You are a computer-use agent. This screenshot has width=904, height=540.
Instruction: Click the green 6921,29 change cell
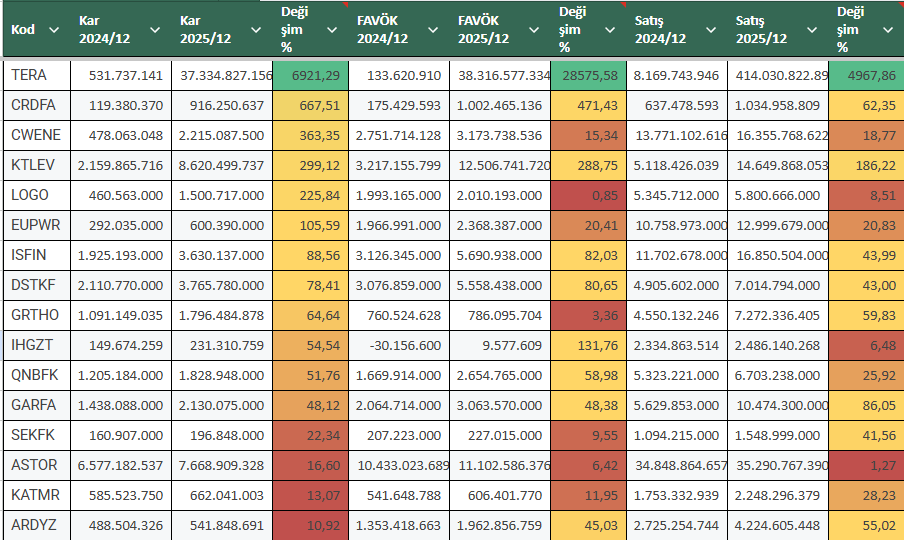pos(310,75)
